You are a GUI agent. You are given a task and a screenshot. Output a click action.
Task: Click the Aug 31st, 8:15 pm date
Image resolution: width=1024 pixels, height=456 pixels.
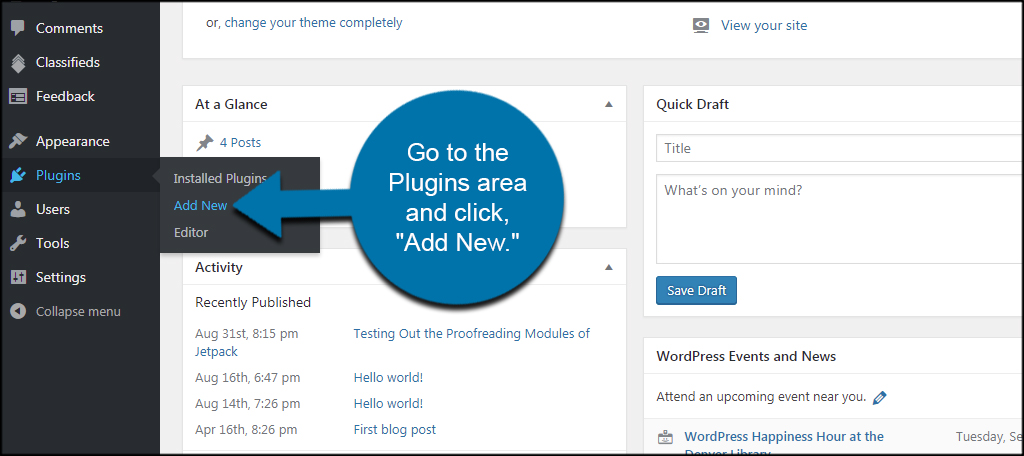pos(247,334)
